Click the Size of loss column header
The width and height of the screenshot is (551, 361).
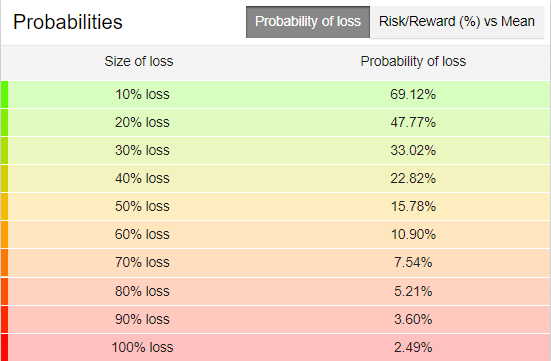pos(139,62)
